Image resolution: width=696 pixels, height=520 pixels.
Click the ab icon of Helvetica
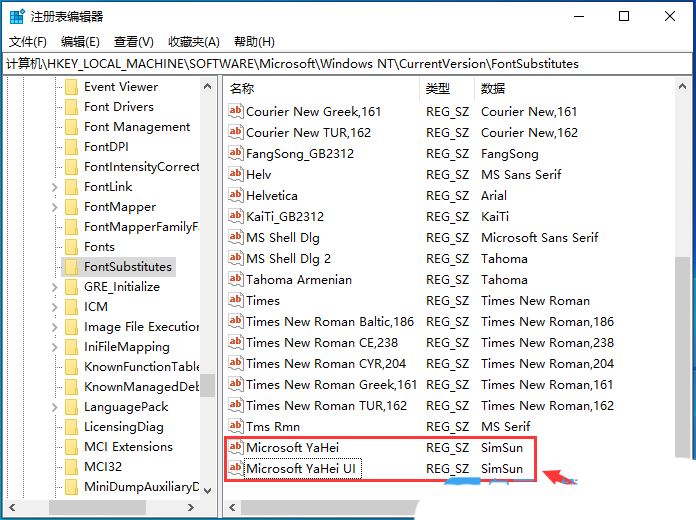(236, 195)
